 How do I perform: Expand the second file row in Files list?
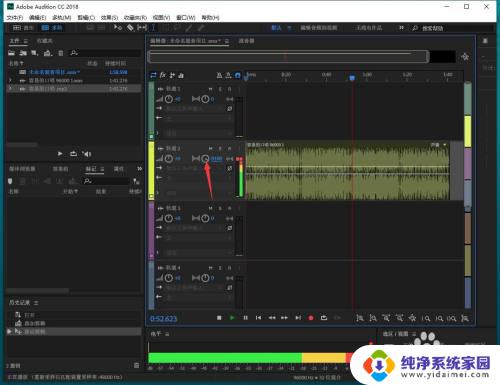pyautogui.click(x=10, y=80)
